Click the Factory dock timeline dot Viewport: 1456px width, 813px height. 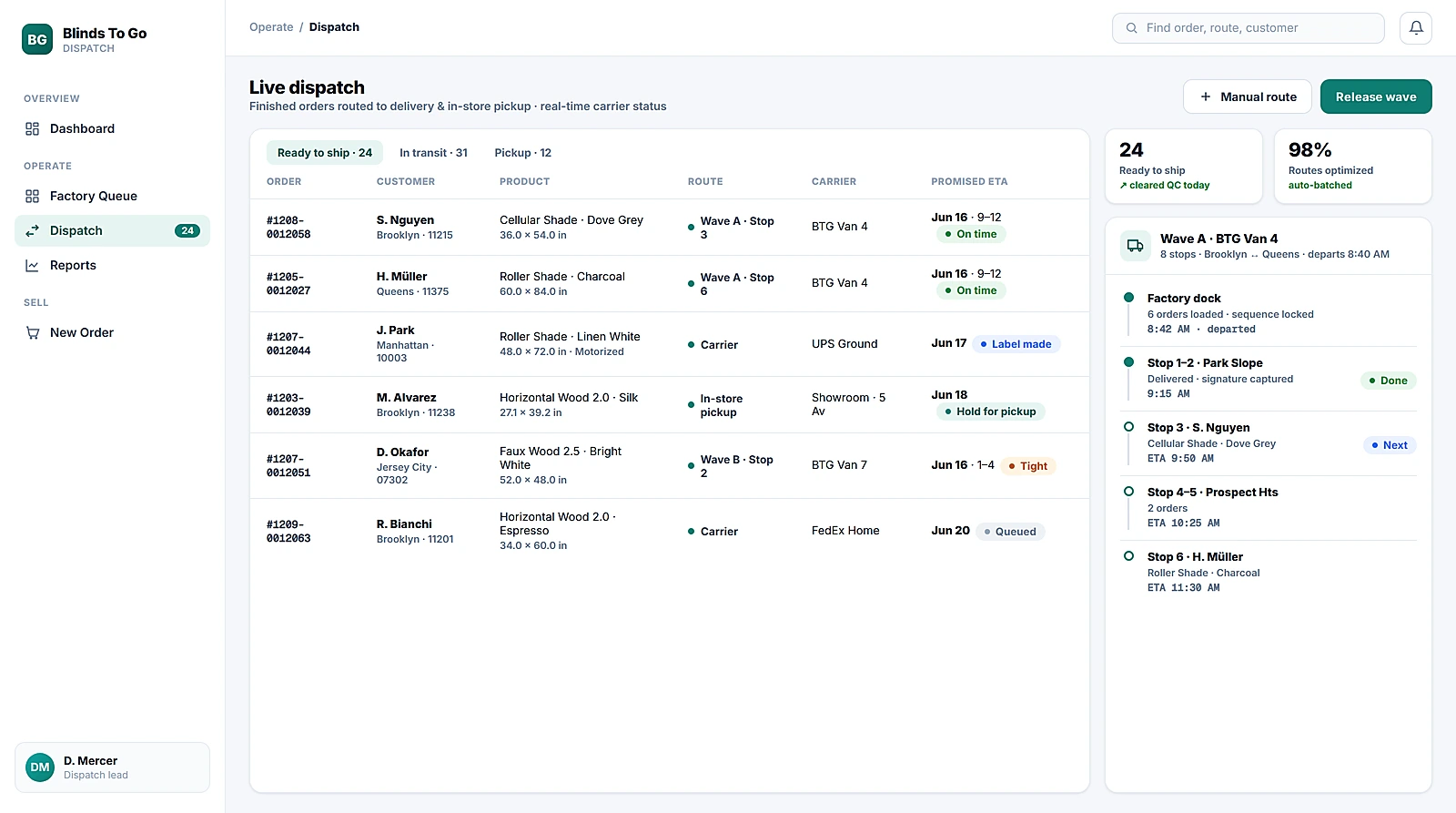[x=1128, y=298]
